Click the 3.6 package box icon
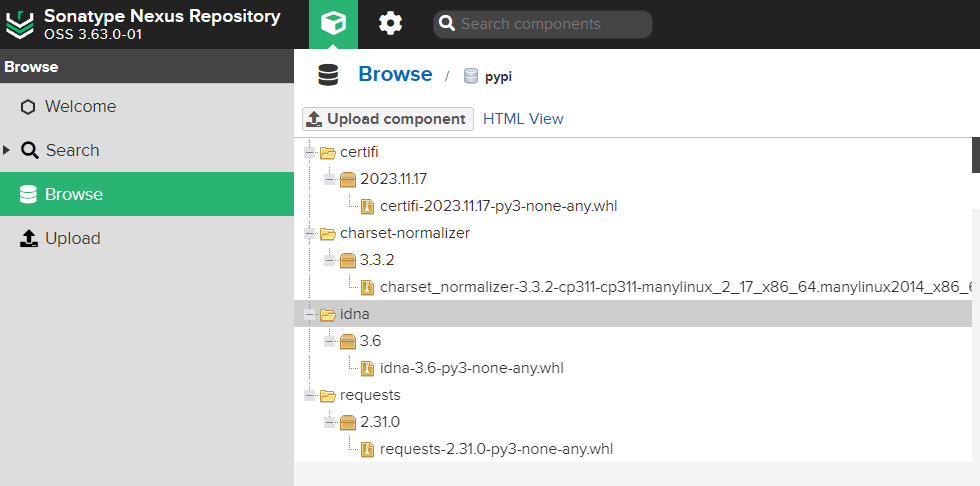The width and height of the screenshot is (980, 486). [x=348, y=342]
